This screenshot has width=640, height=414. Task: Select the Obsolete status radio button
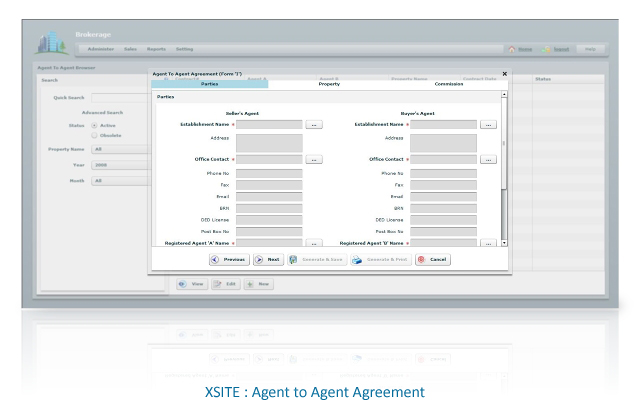click(x=94, y=135)
